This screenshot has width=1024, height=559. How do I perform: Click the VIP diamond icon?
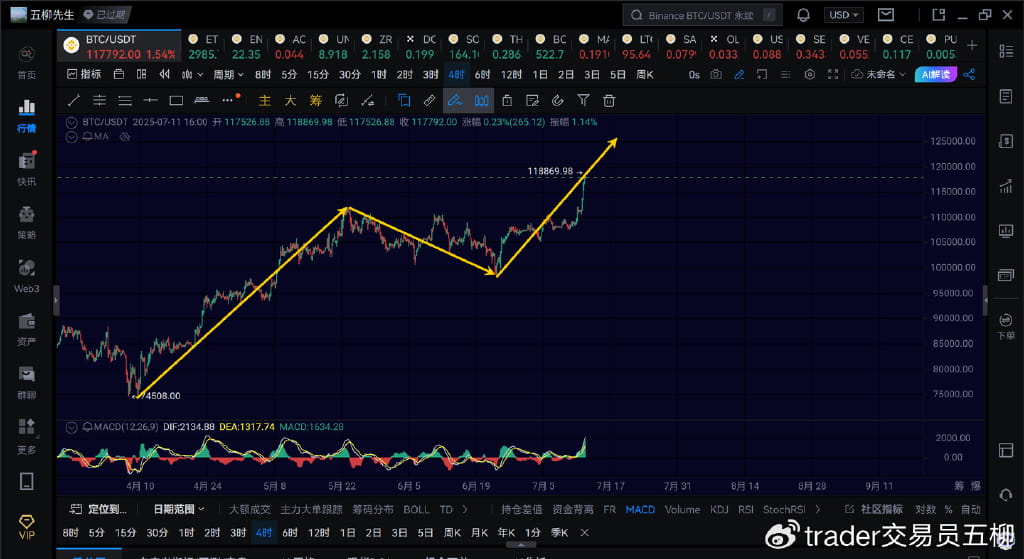[27, 526]
